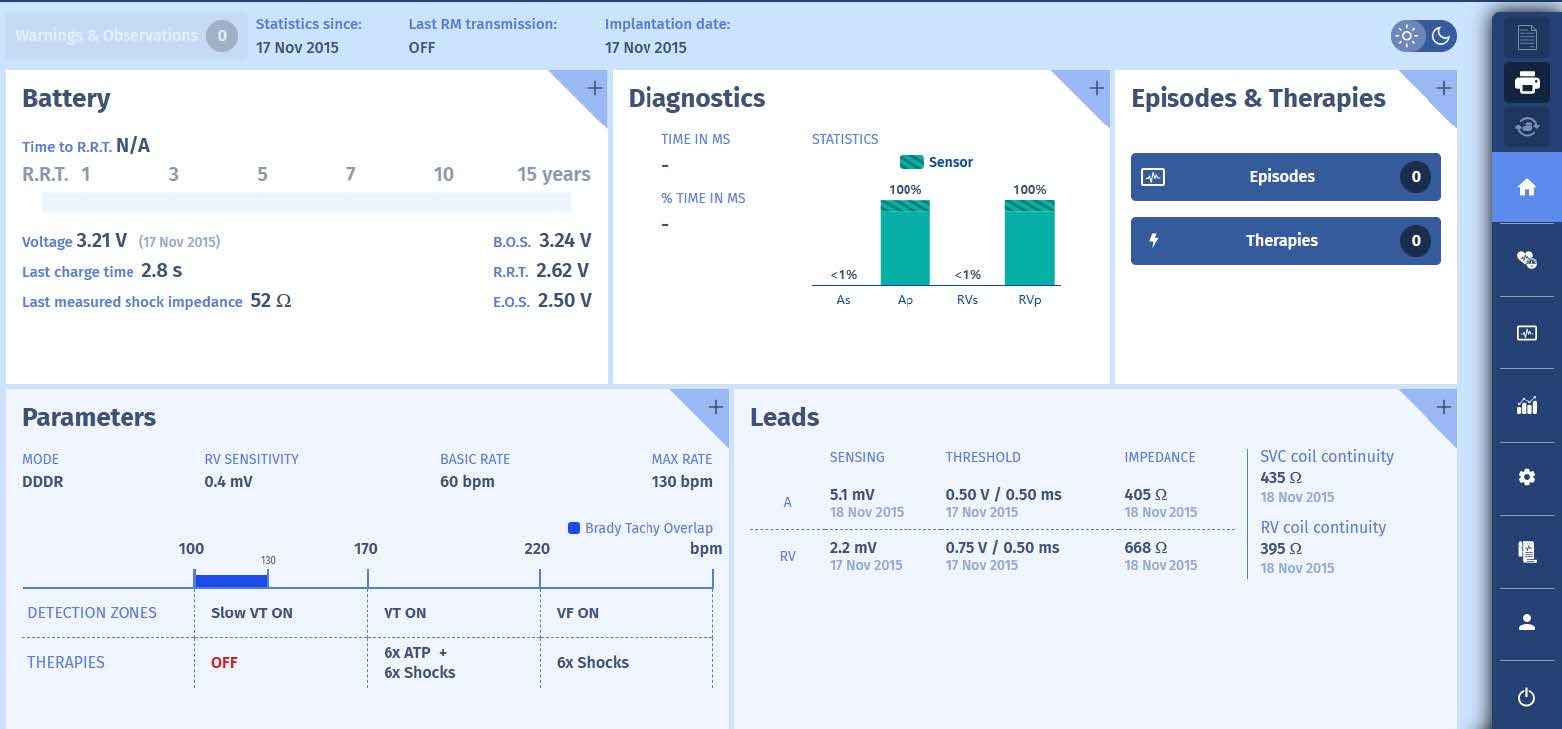
Task: Open the ECG monitor sidebar icon
Action: (x=1526, y=334)
